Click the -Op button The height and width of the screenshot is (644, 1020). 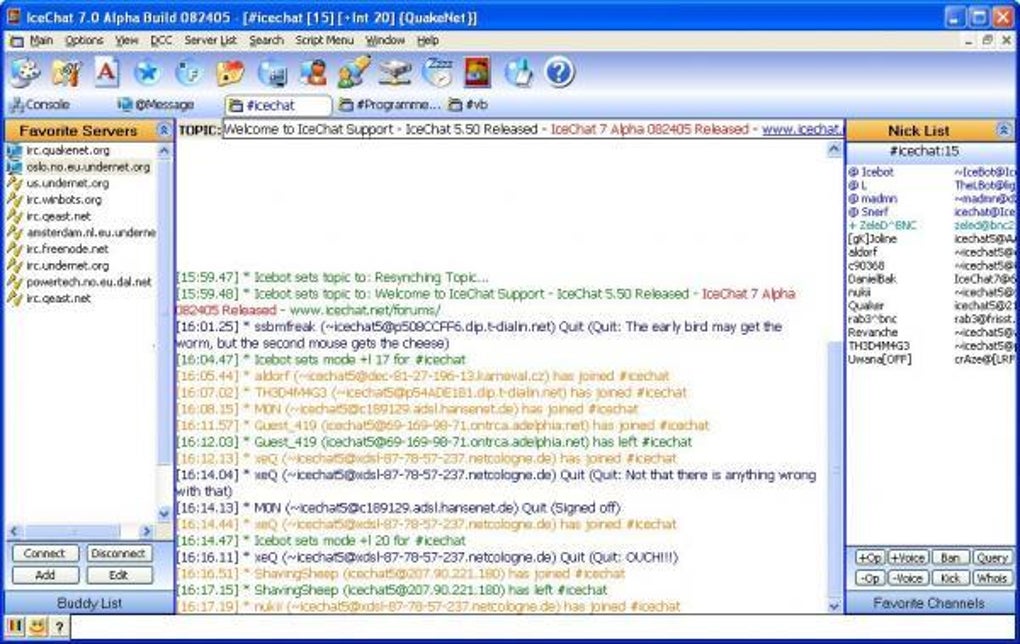pyautogui.click(x=869, y=578)
